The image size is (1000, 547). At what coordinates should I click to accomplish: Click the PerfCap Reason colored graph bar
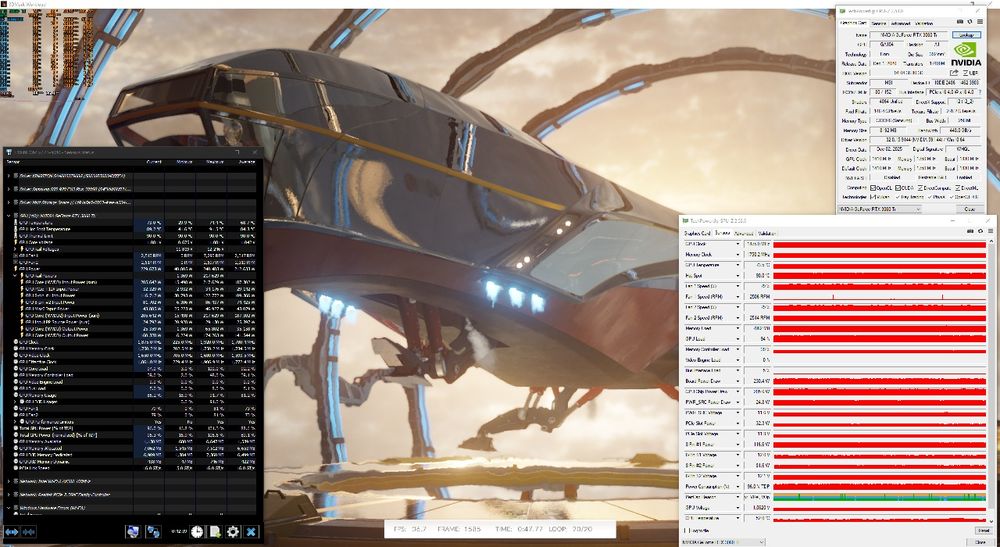[x=879, y=497]
